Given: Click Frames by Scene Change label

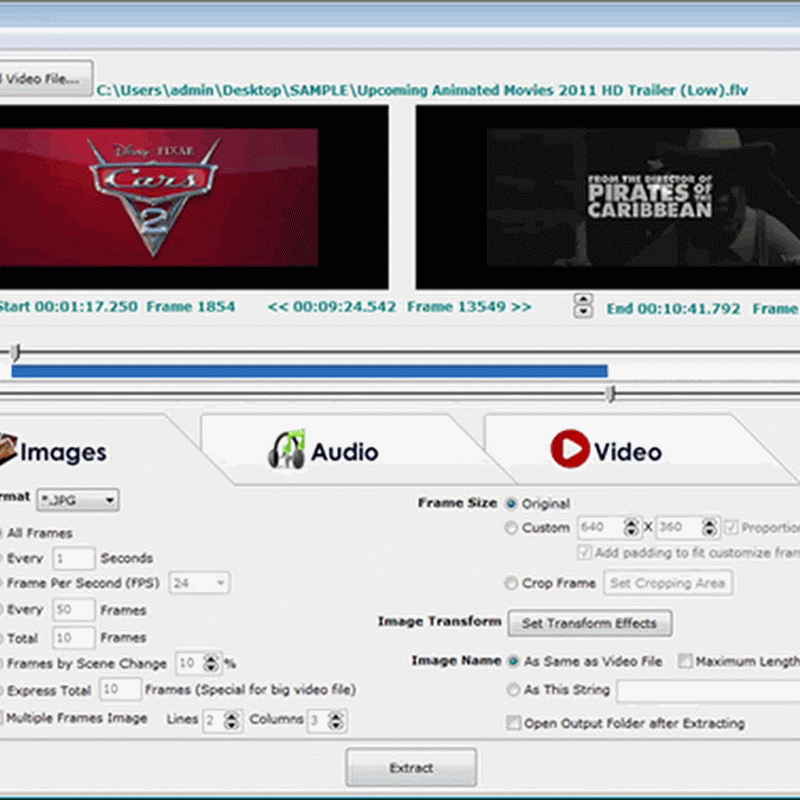Looking at the screenshot, I should 87,663.
